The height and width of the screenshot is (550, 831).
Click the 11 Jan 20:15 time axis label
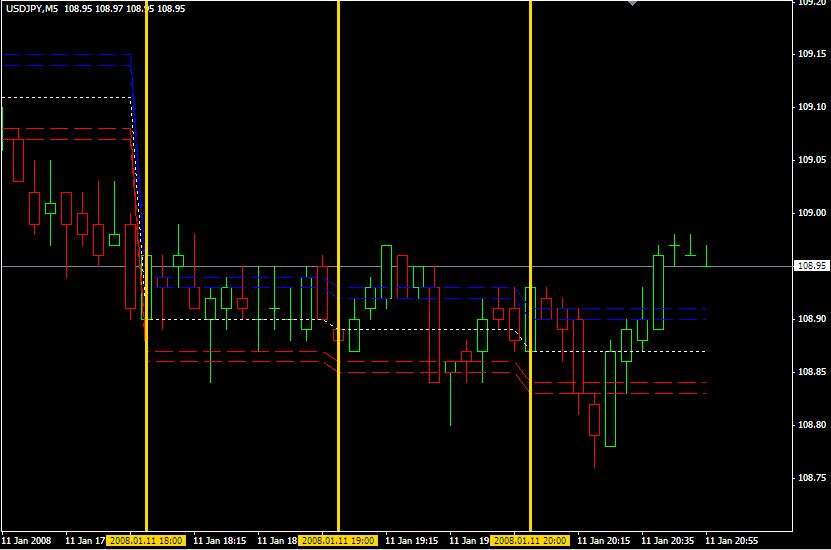(603, 540)
